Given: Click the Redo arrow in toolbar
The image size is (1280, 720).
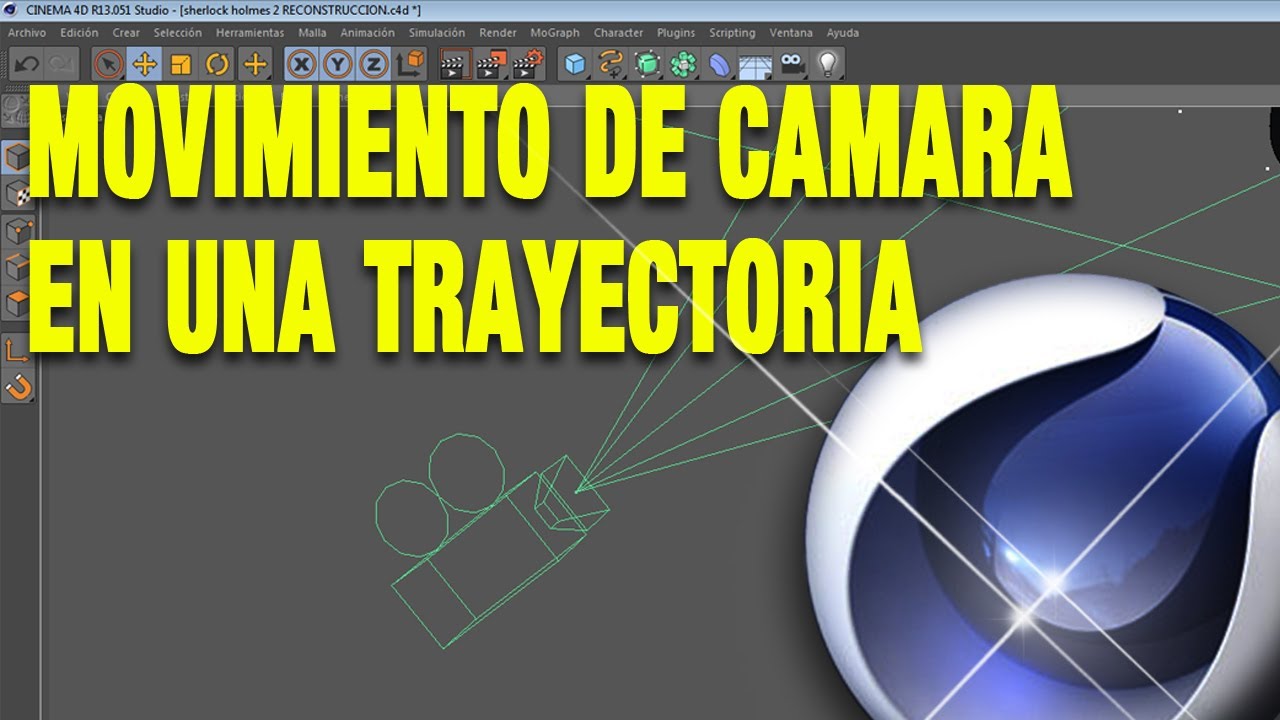Looking at the screenshot, I should click(61, 65).
